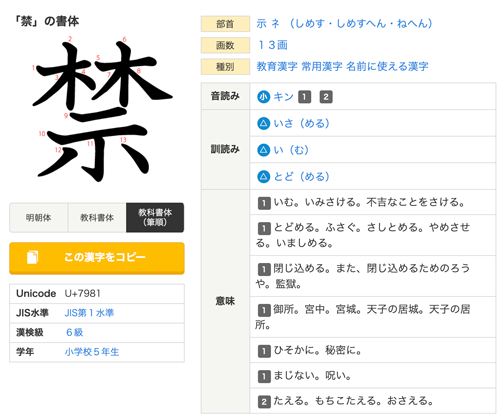500x418 pixels.
Task: Open the 名前に使える漢字 link
Action: click(387, 66)
